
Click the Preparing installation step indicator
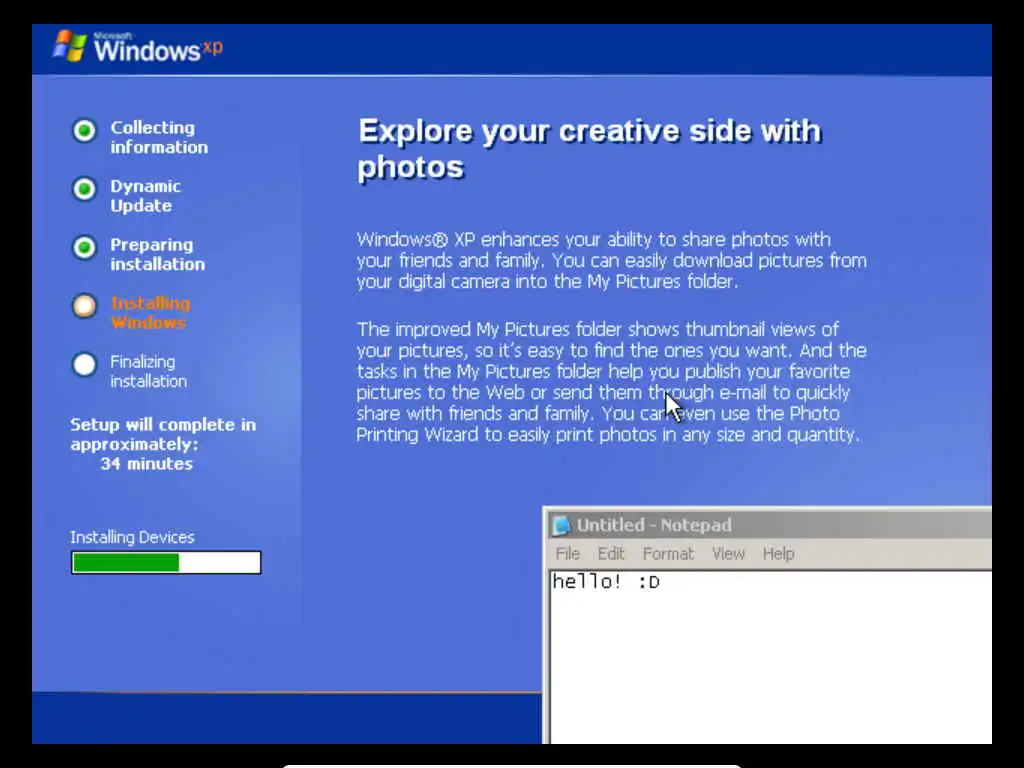point(84,248)
